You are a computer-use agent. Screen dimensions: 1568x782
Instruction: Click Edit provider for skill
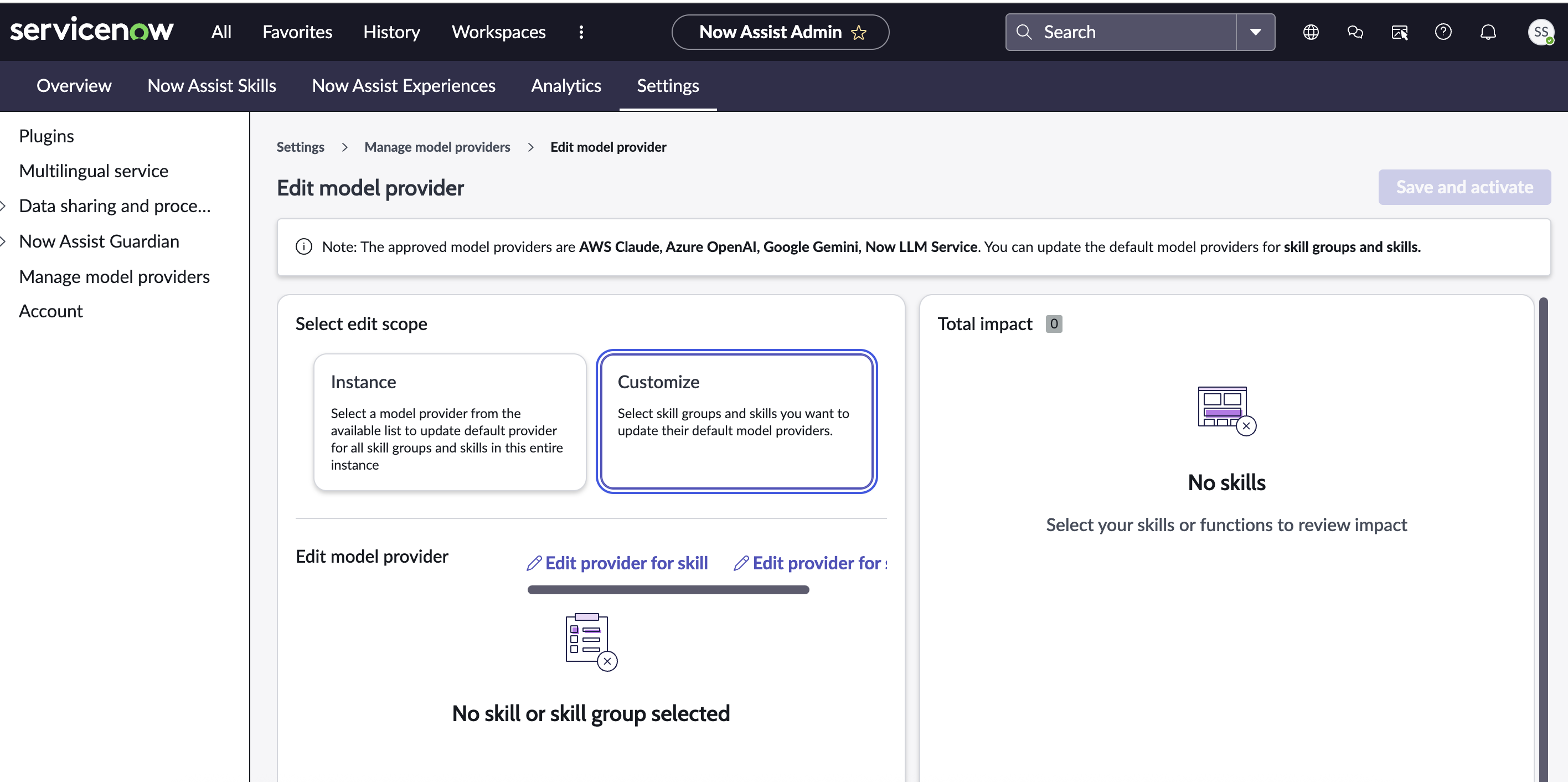[x=617, y=563]
